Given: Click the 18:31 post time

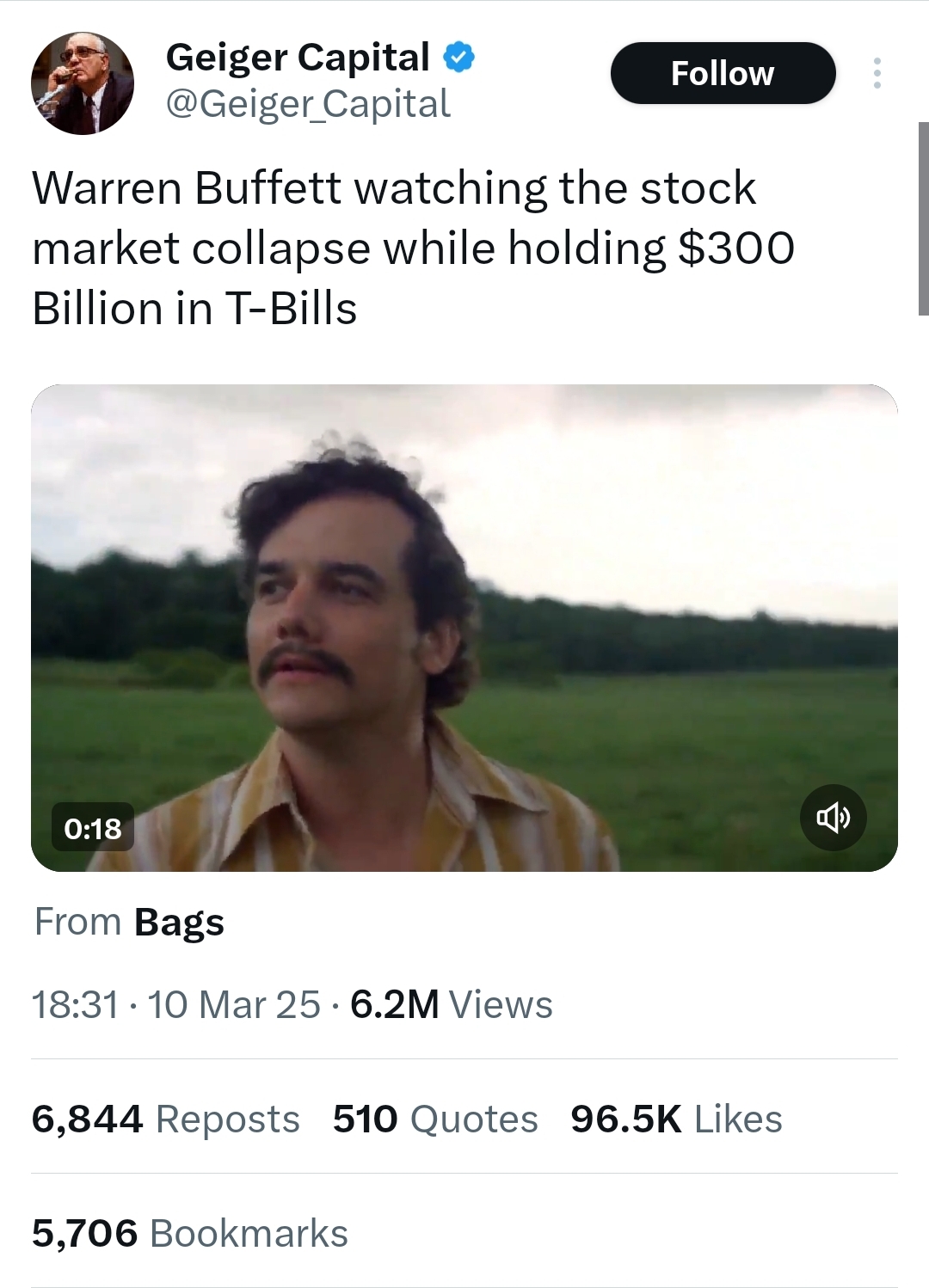Looking at the screenshot, I should click(75, 1004).
